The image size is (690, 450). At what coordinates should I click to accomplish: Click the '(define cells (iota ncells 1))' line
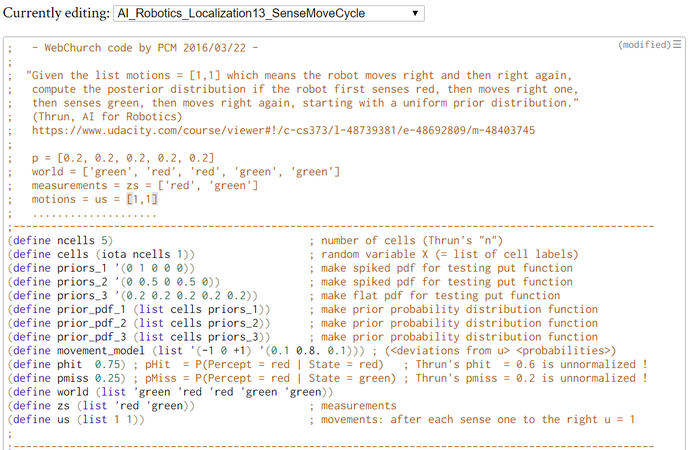coord(101,254)
